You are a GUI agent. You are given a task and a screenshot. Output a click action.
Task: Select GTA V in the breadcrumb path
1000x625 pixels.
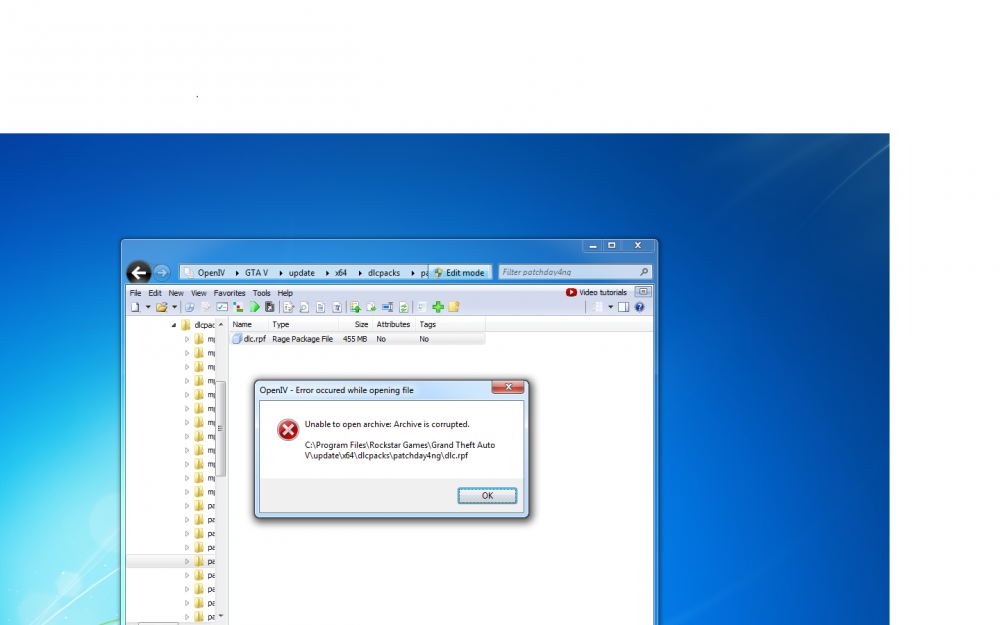point(256,272)
